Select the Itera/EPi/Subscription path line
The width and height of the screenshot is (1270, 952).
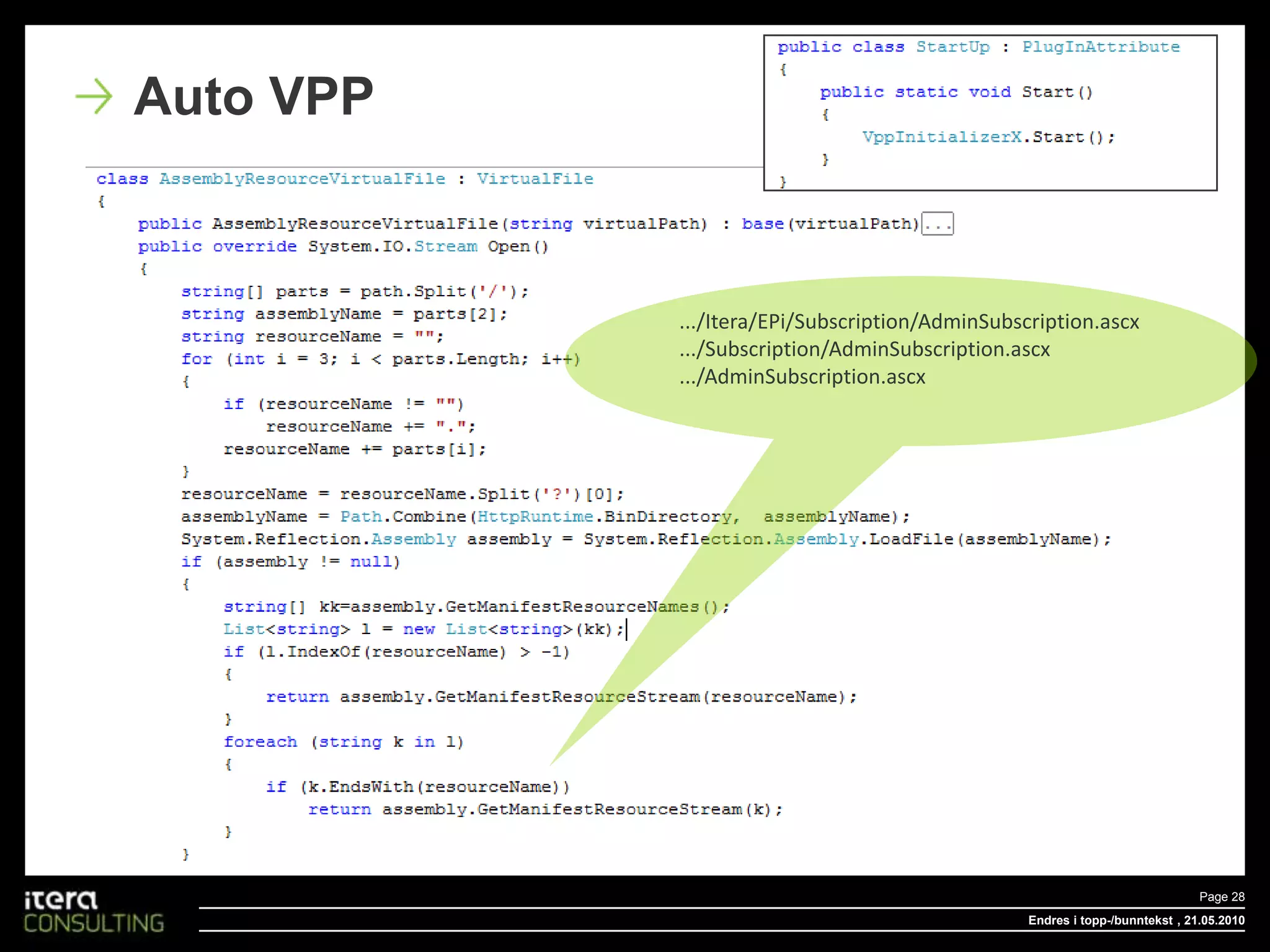[909, 322]
